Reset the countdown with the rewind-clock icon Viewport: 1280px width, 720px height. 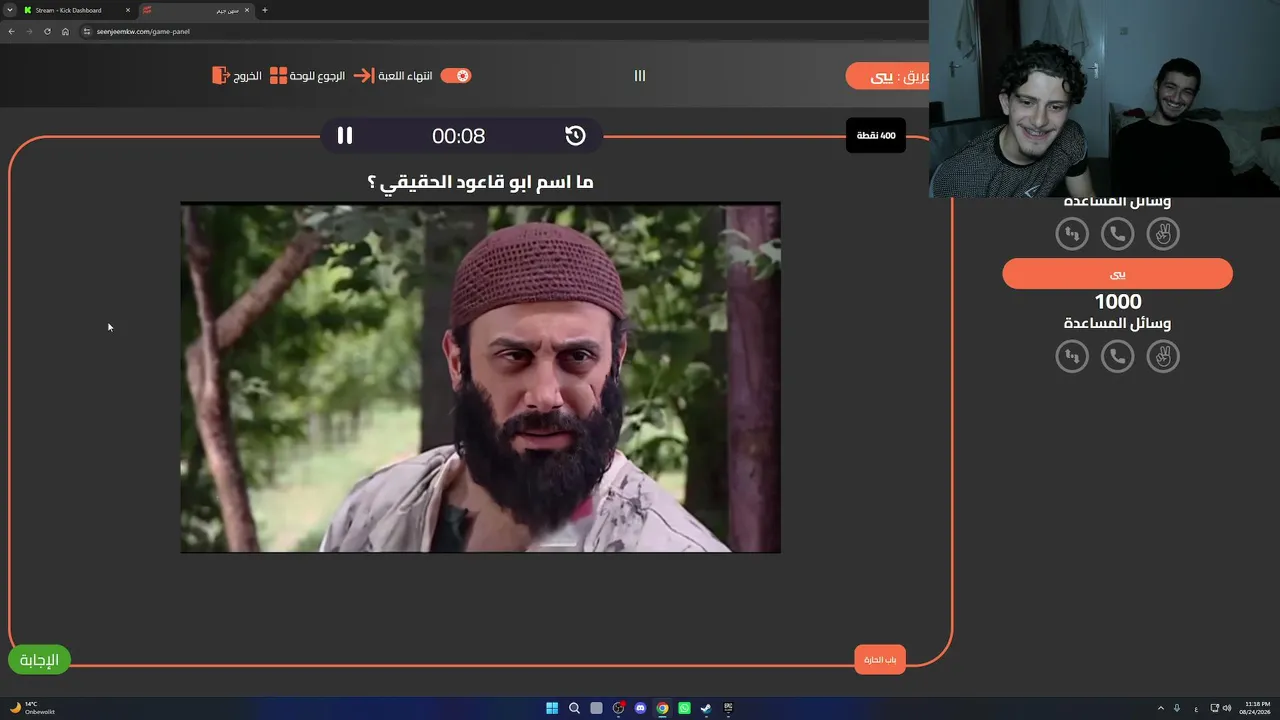(575, 135)
